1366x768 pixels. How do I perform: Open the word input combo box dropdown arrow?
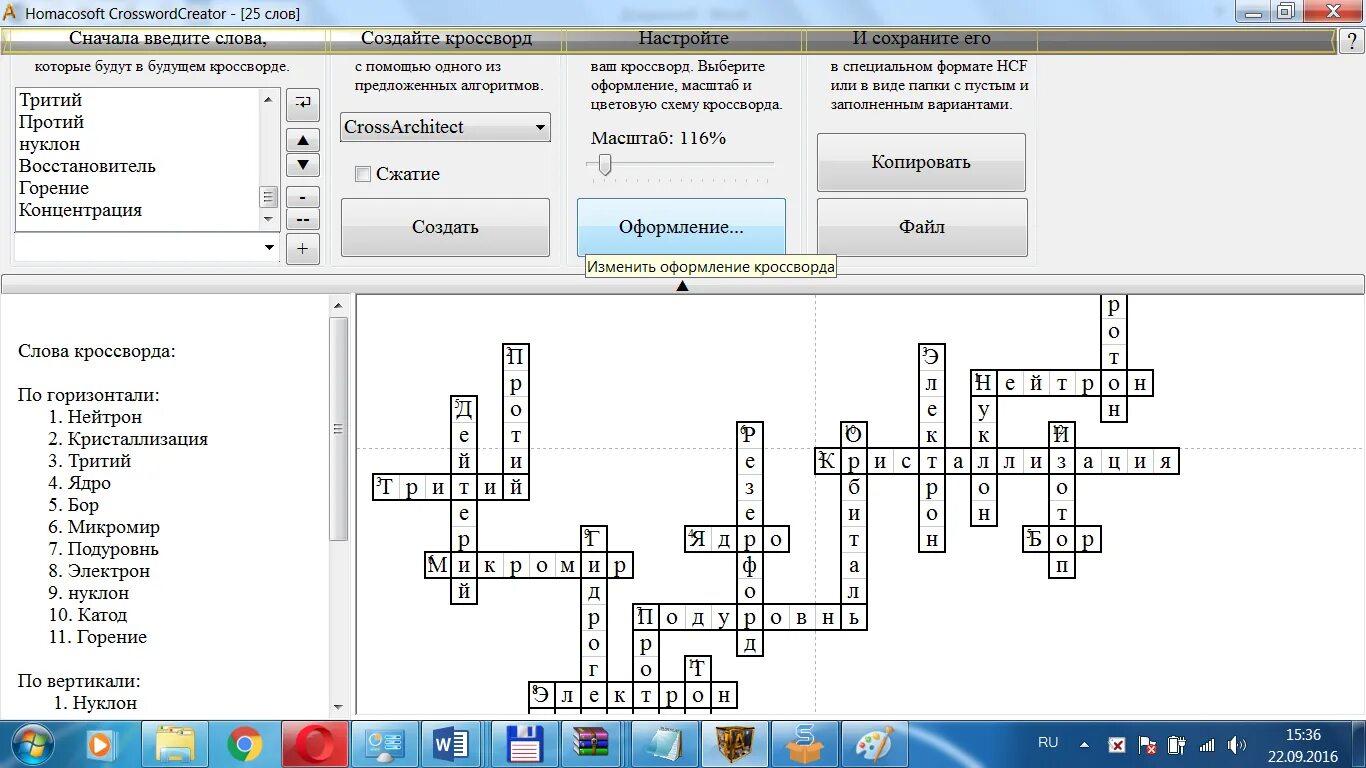coord(268,247)
